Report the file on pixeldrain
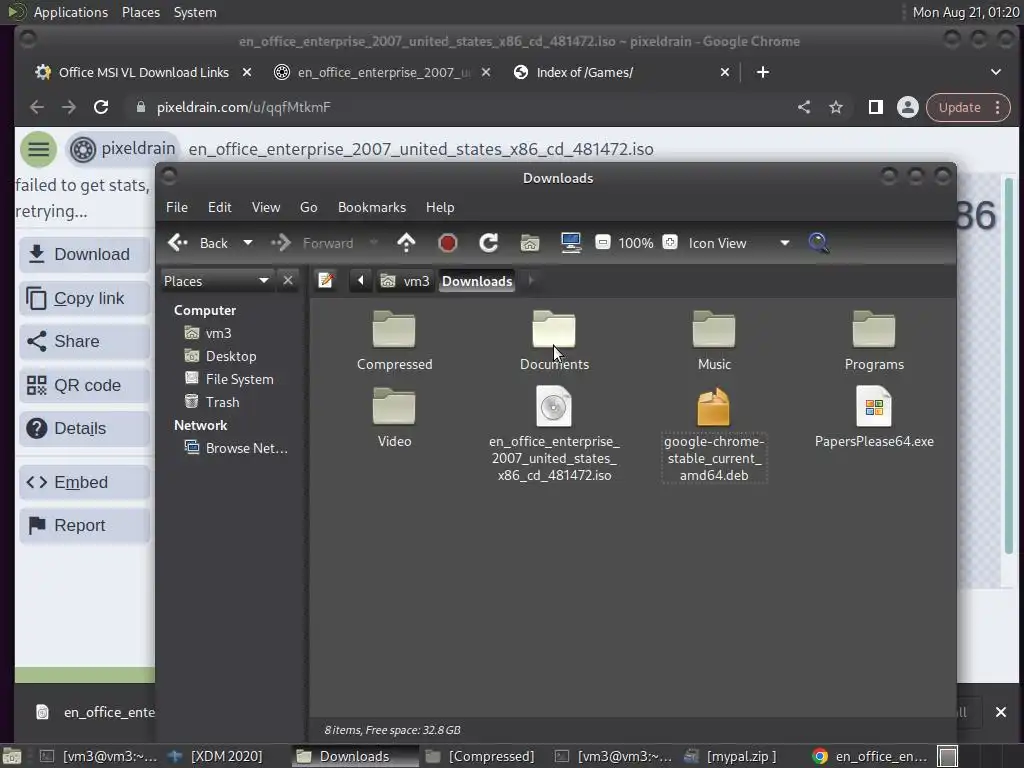This screenshot has width=1024, height=768. [85, 525]
